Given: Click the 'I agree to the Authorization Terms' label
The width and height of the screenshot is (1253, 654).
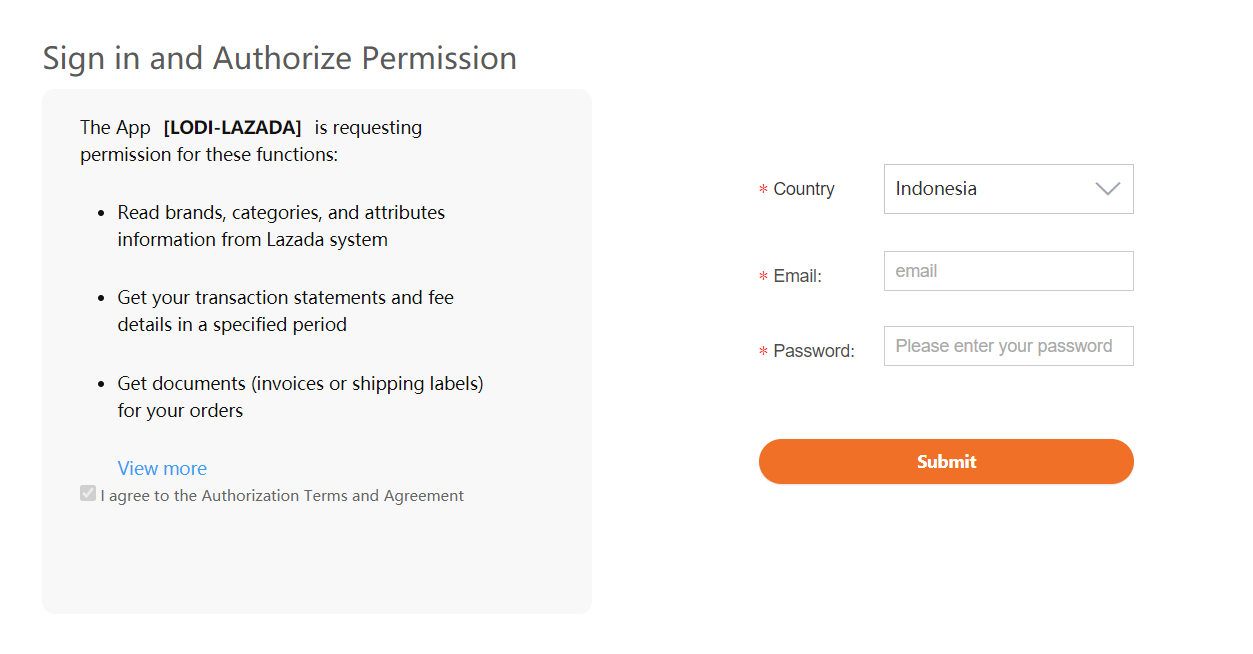Looking at the screenshot, I should coord(282,496).
